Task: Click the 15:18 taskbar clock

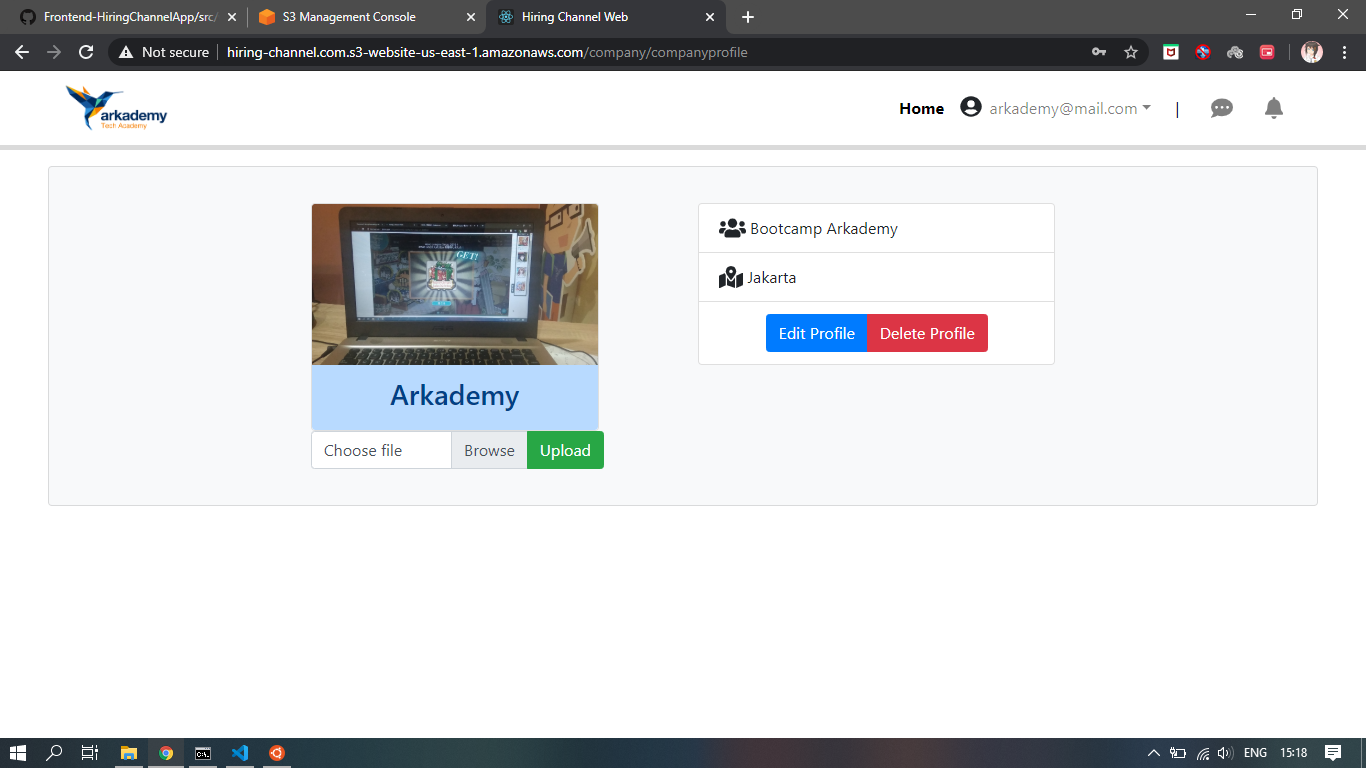Action: click(1294, 753)
